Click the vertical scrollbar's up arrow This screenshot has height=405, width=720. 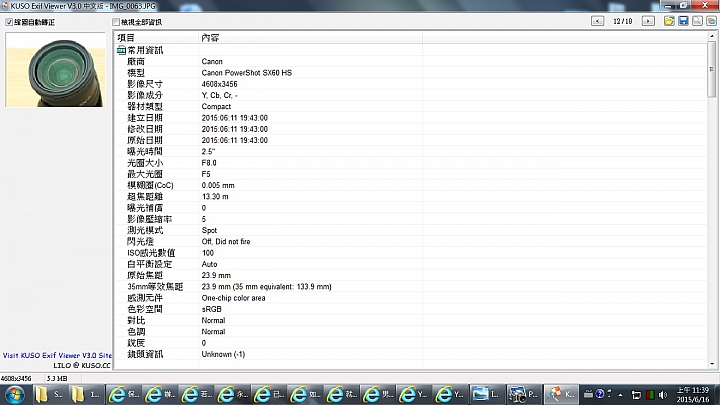point(712,36)
